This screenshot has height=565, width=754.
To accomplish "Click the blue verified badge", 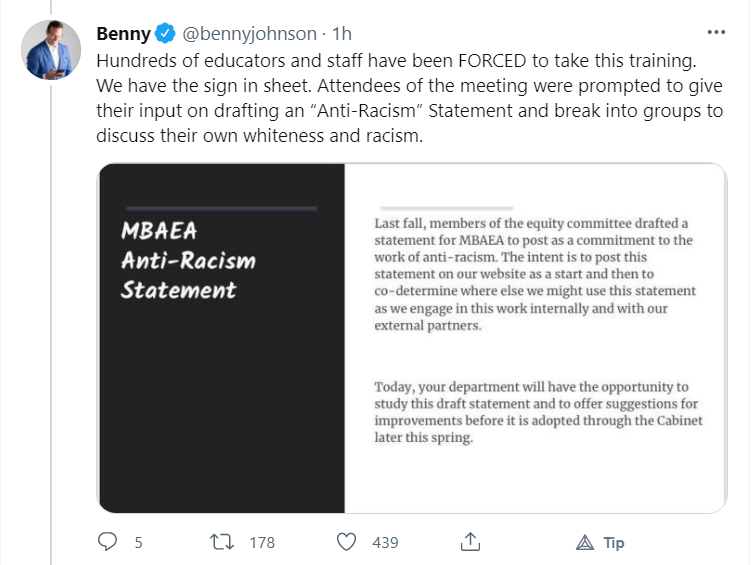I will tap(166, 33).
